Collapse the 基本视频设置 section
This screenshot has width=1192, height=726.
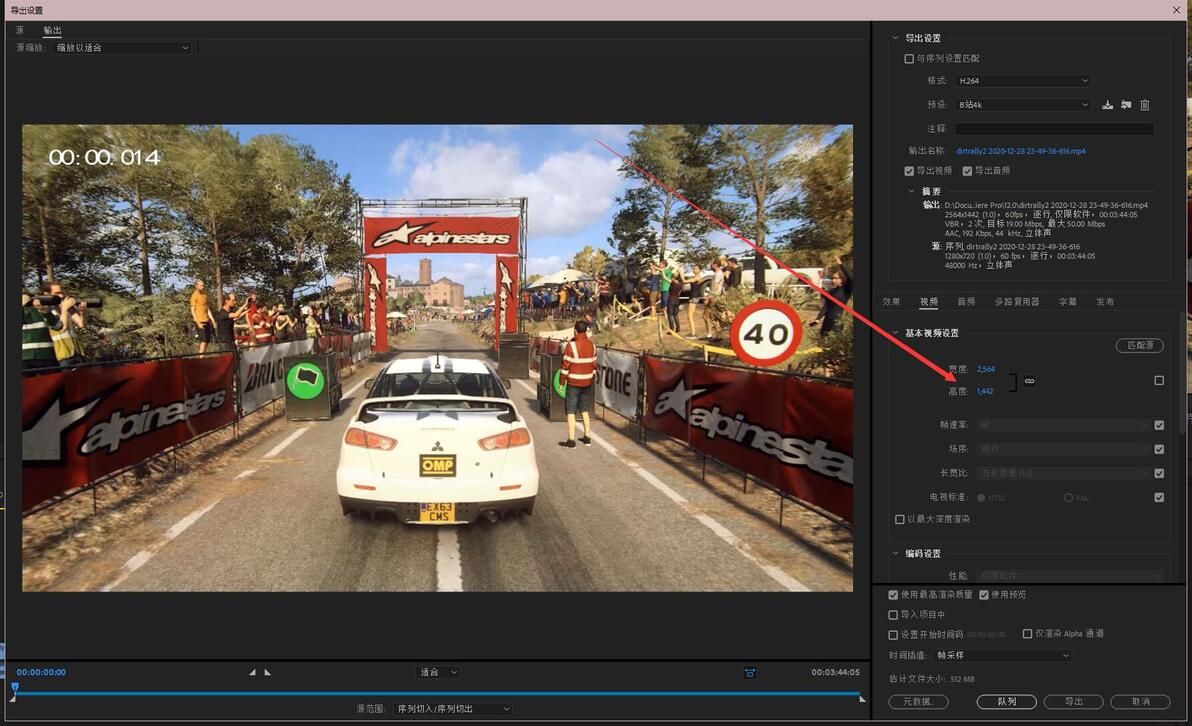pyautogui.click(x=895, y=333)
